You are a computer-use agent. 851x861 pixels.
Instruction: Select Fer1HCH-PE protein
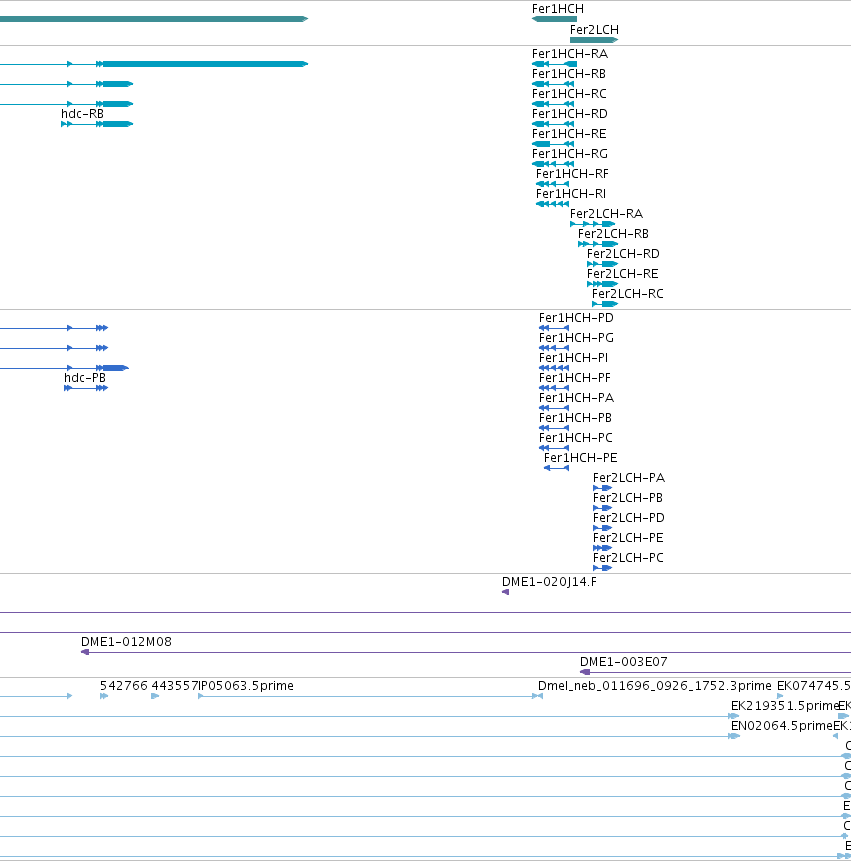pyautogui.click(x=556, y=468)
